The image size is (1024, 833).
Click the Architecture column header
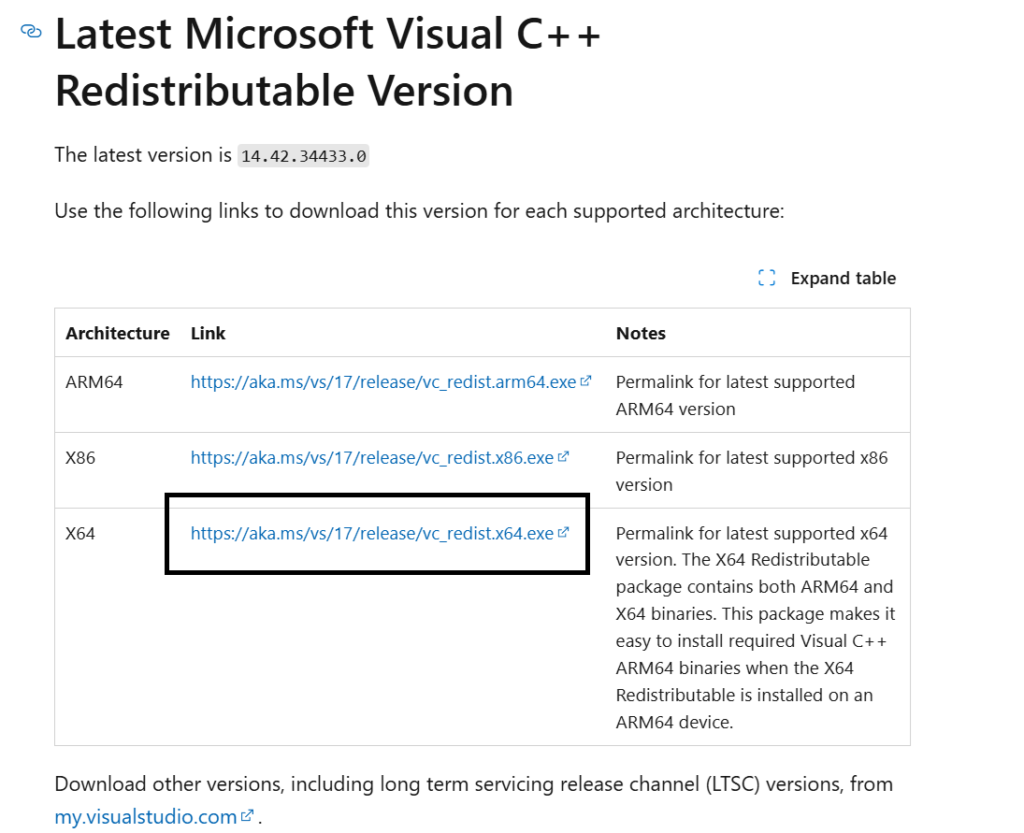point(118,333)
